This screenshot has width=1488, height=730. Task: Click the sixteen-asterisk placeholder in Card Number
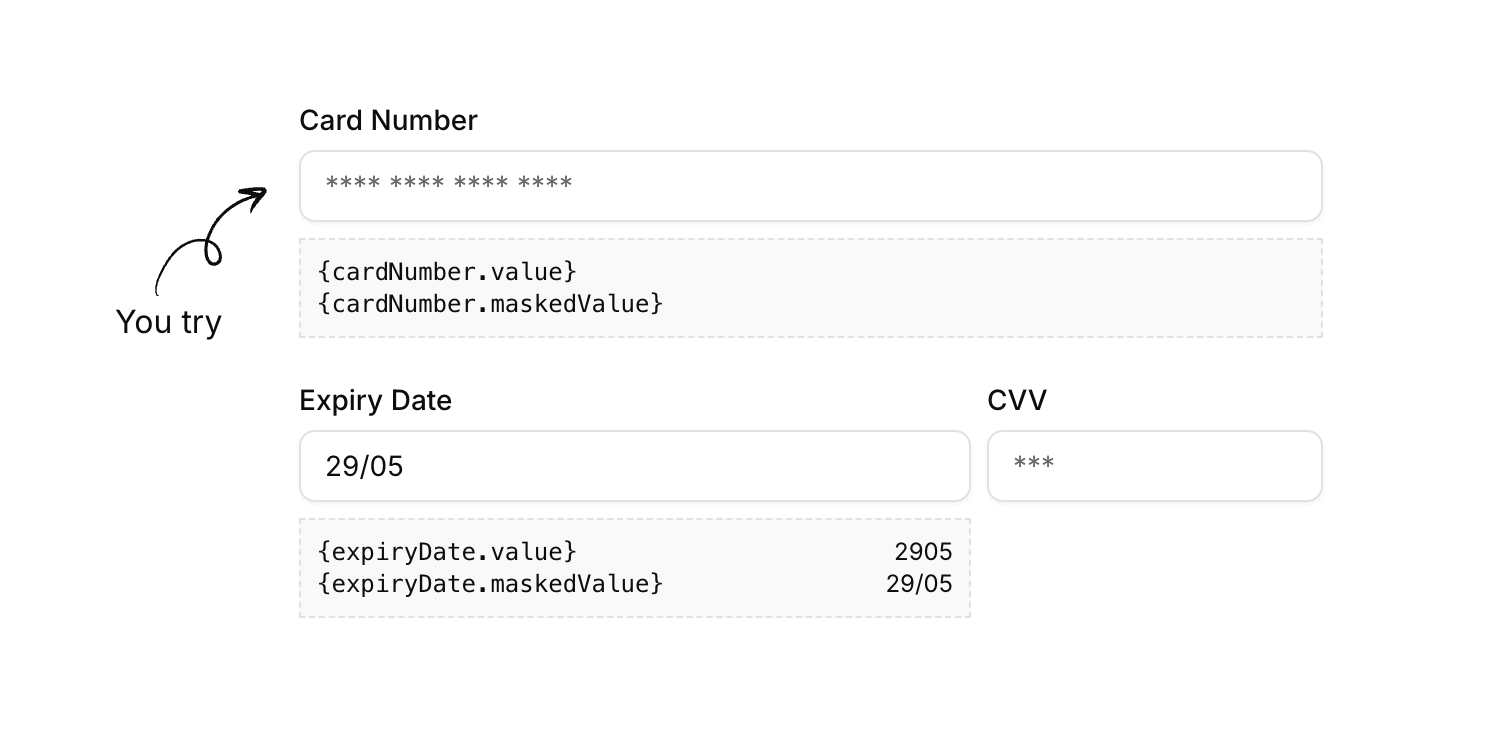point(449,185)
